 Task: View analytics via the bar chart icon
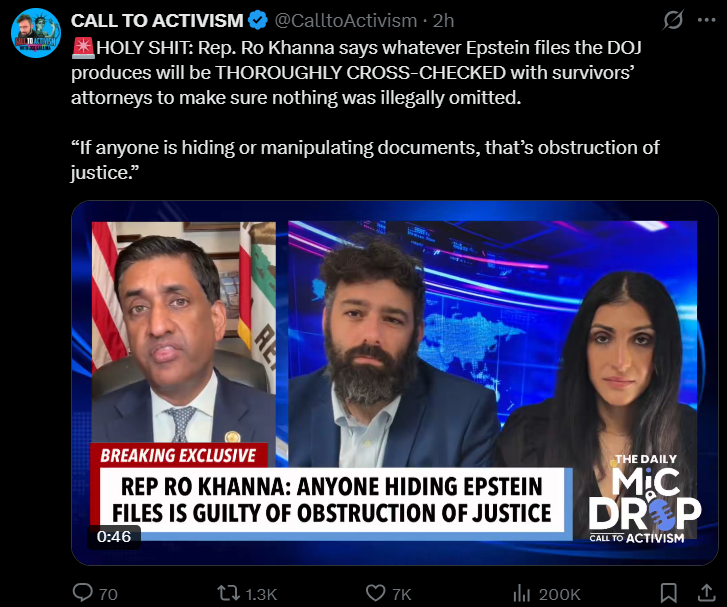[x=522, y=593]
